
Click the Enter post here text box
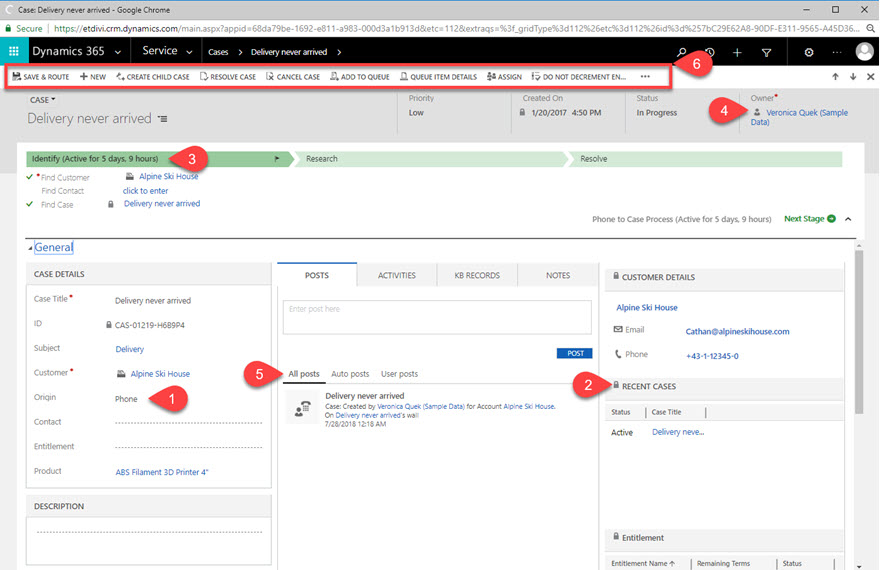click(437, 317)
